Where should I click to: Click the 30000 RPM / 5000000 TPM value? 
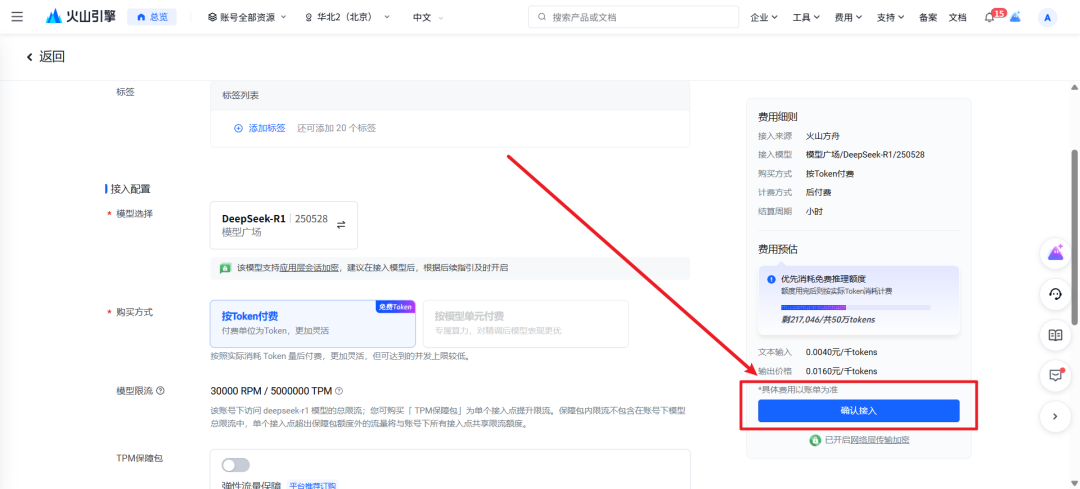(271, 391)
